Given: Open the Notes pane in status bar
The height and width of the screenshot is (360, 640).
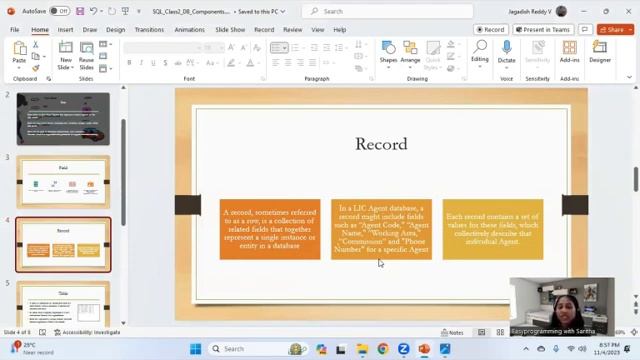Looking at the screenshot, I should tap(452, 333).
